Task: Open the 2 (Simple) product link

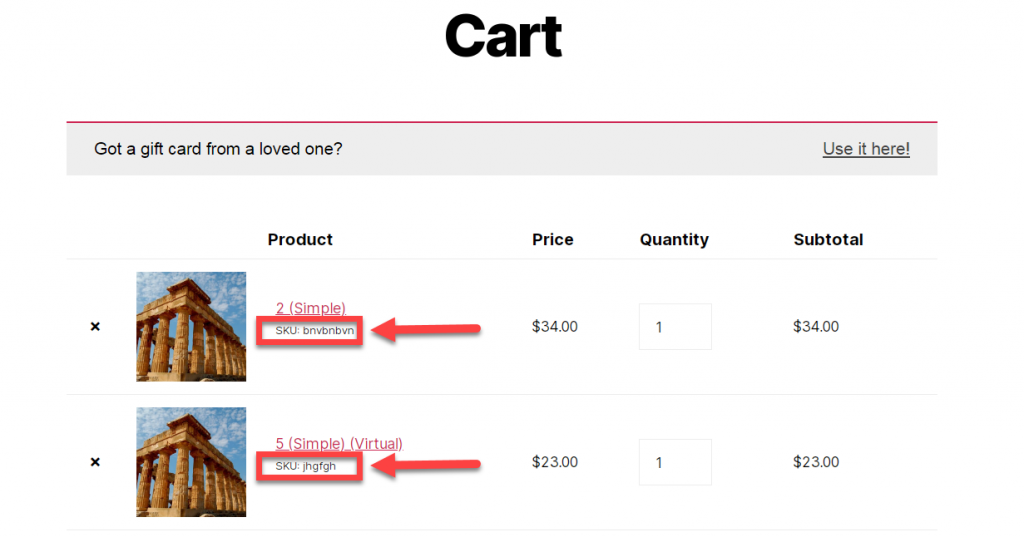Action: 311,308
